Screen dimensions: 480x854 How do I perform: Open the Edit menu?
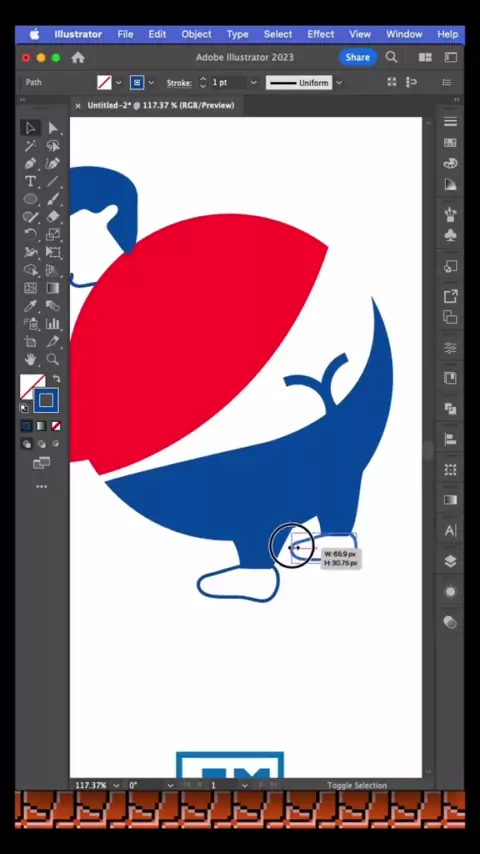coord(157,34)
